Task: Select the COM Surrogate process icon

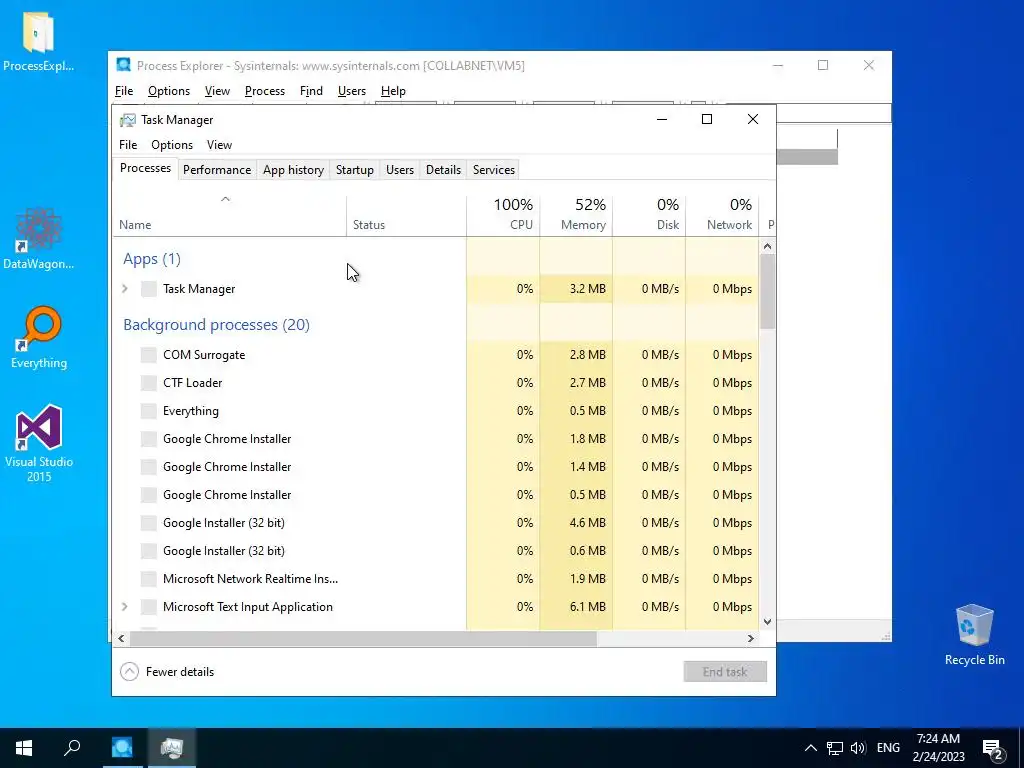Action: pos(149,355)
